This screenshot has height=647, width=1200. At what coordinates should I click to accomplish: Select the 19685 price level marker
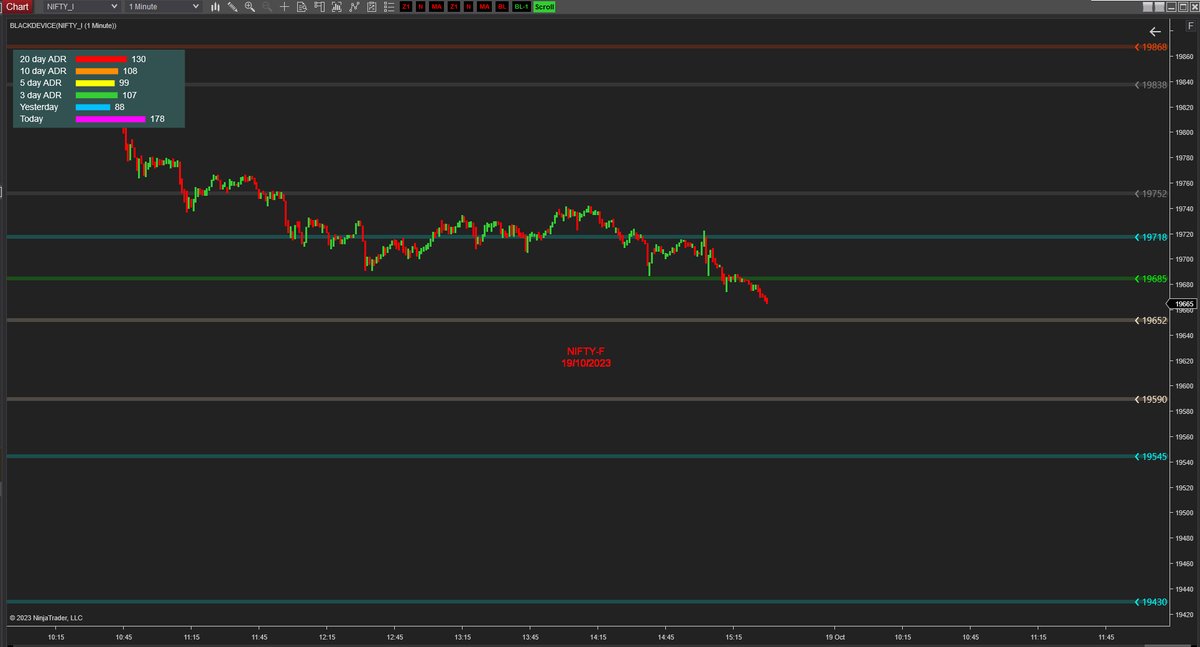click(1152, 279)
